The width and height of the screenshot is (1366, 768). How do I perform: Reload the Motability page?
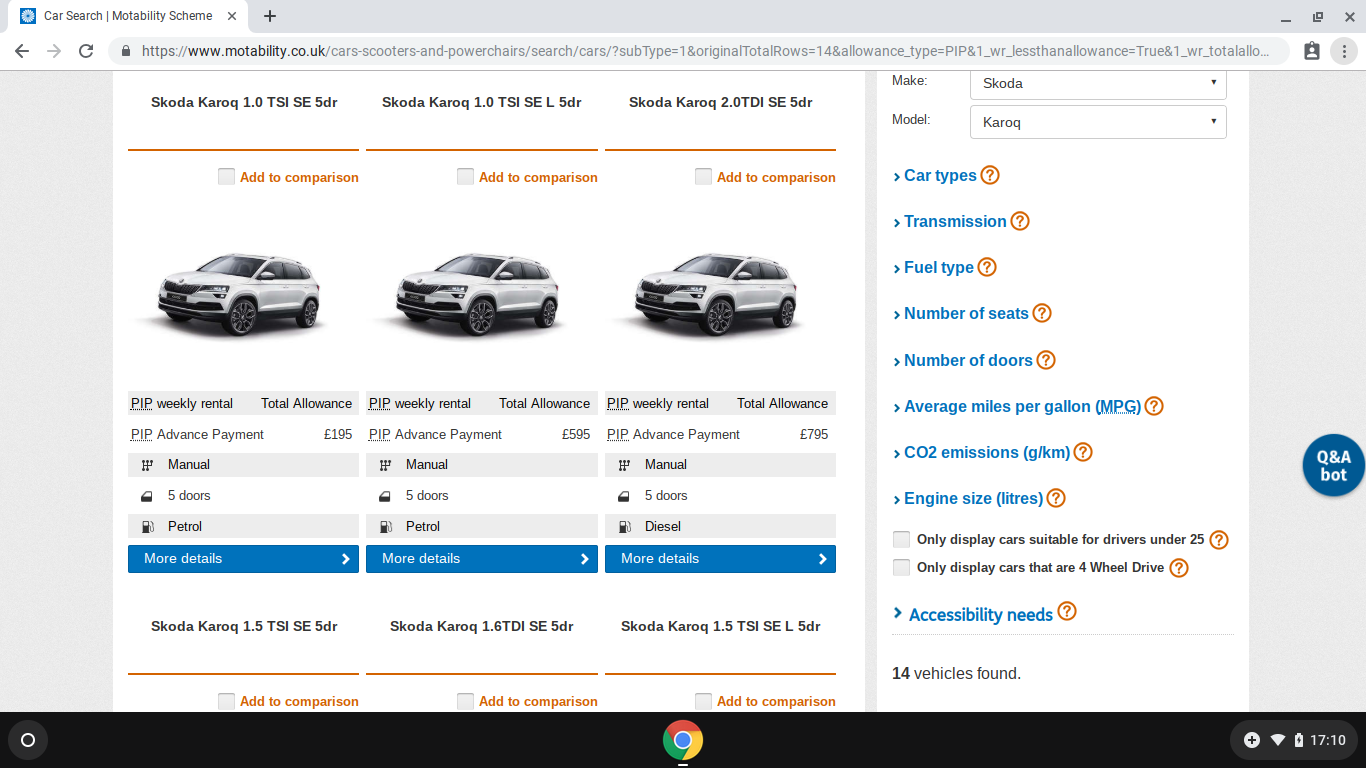click(x=86, y=51)
